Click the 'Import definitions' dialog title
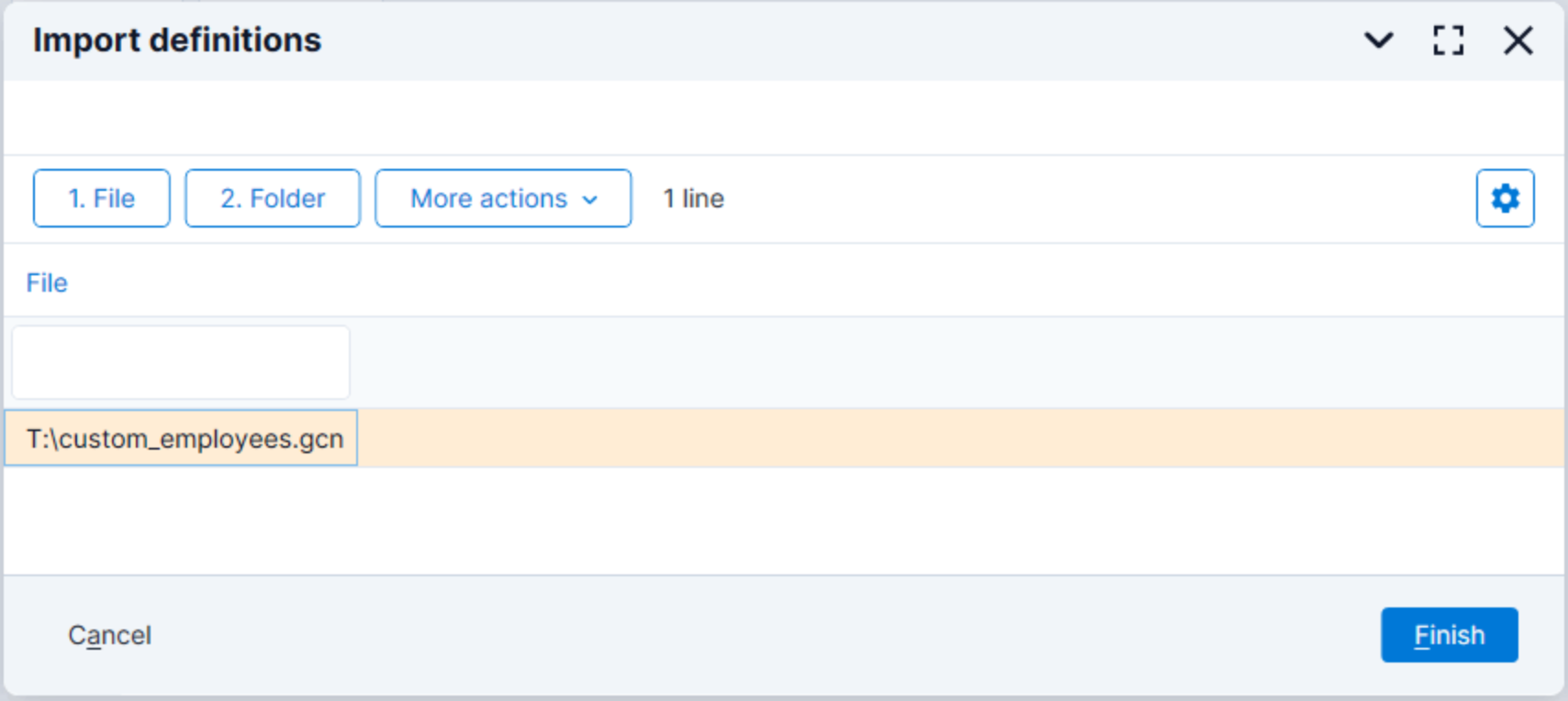The width and height of the screenshot is (1568, 701). 177,40
